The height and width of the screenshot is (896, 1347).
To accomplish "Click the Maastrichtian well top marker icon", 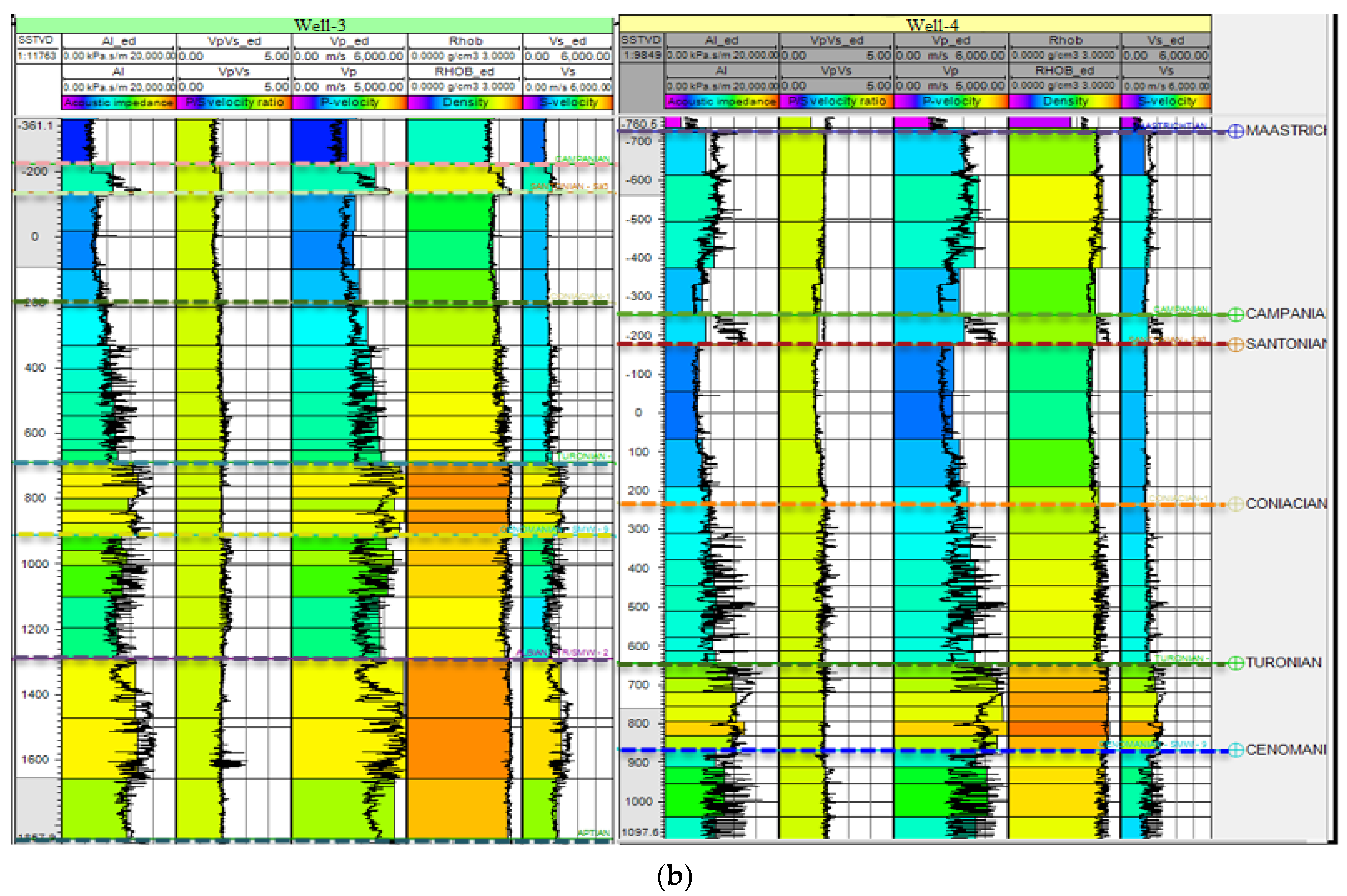I will 1236,131.
